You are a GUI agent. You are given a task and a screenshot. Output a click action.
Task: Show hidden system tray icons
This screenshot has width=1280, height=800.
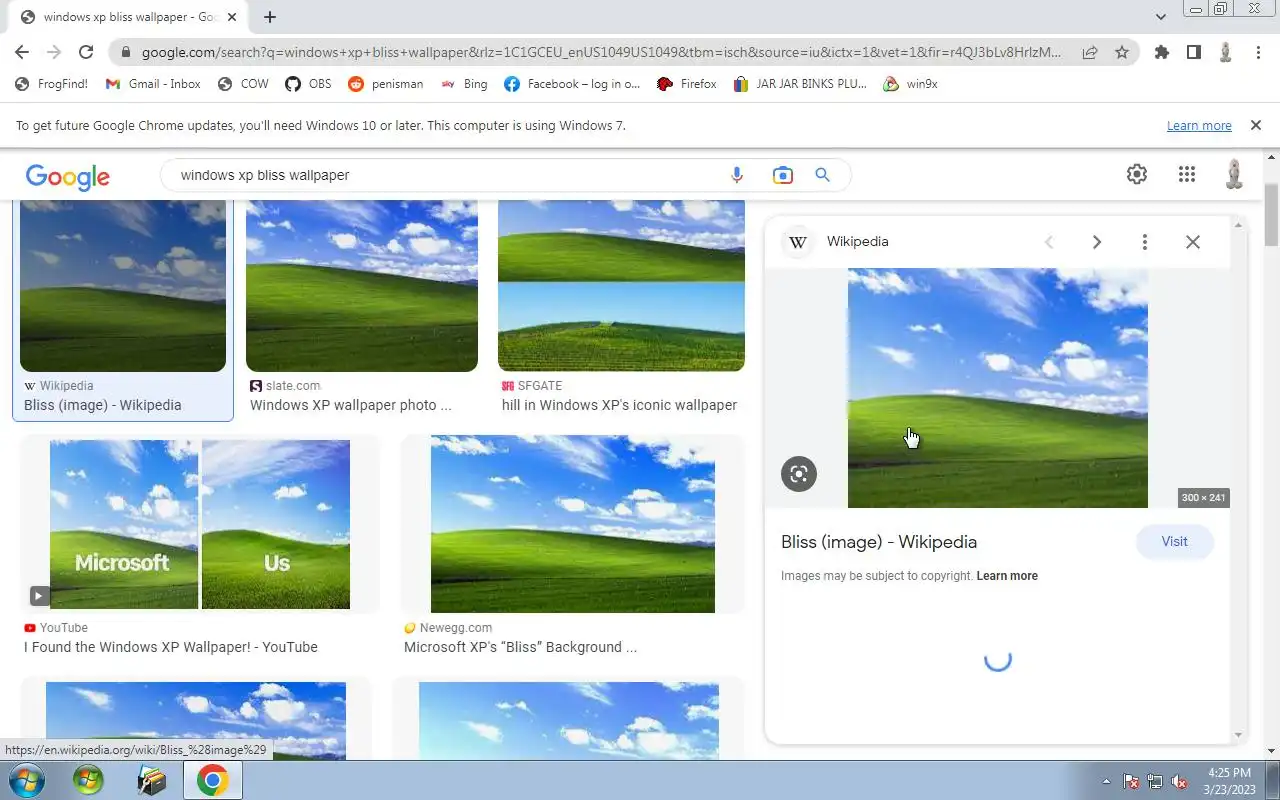(x=1106, y=781)
